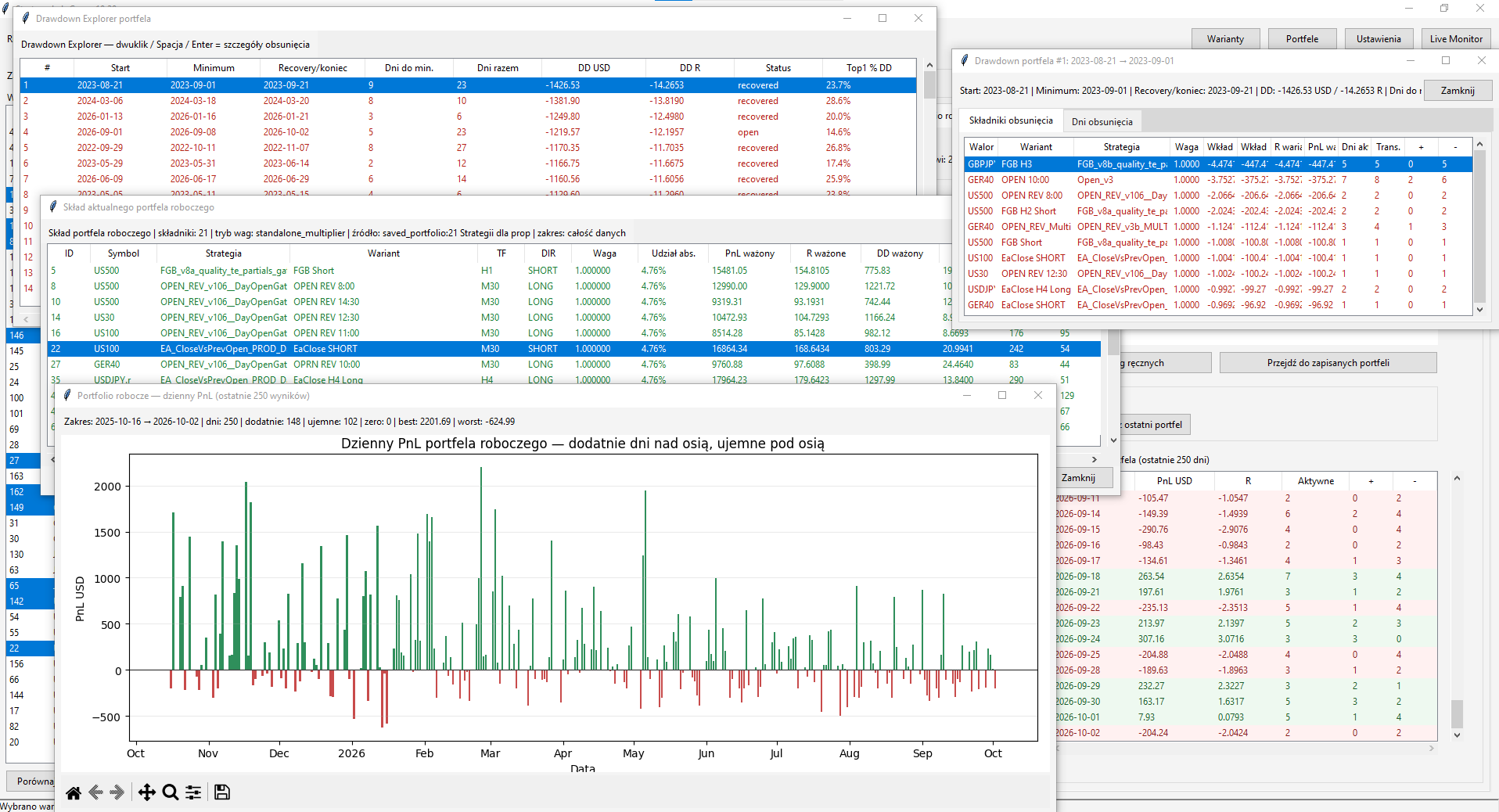Viewport: 1499px width, 812px height.
Task: Open the Portfele section button
Action: [1302, 39]
